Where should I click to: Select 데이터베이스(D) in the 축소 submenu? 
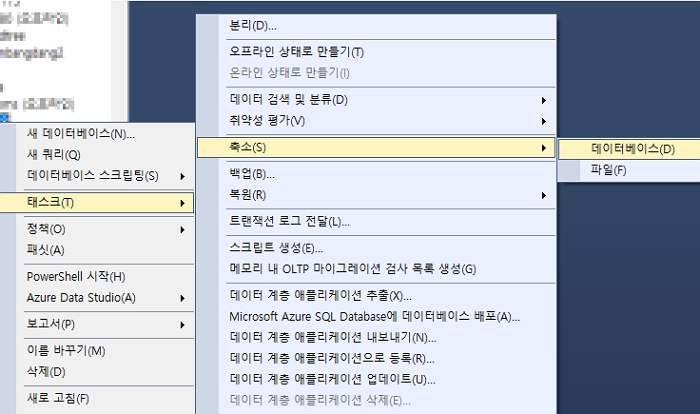pyautogui.click(x=633, y=149)
